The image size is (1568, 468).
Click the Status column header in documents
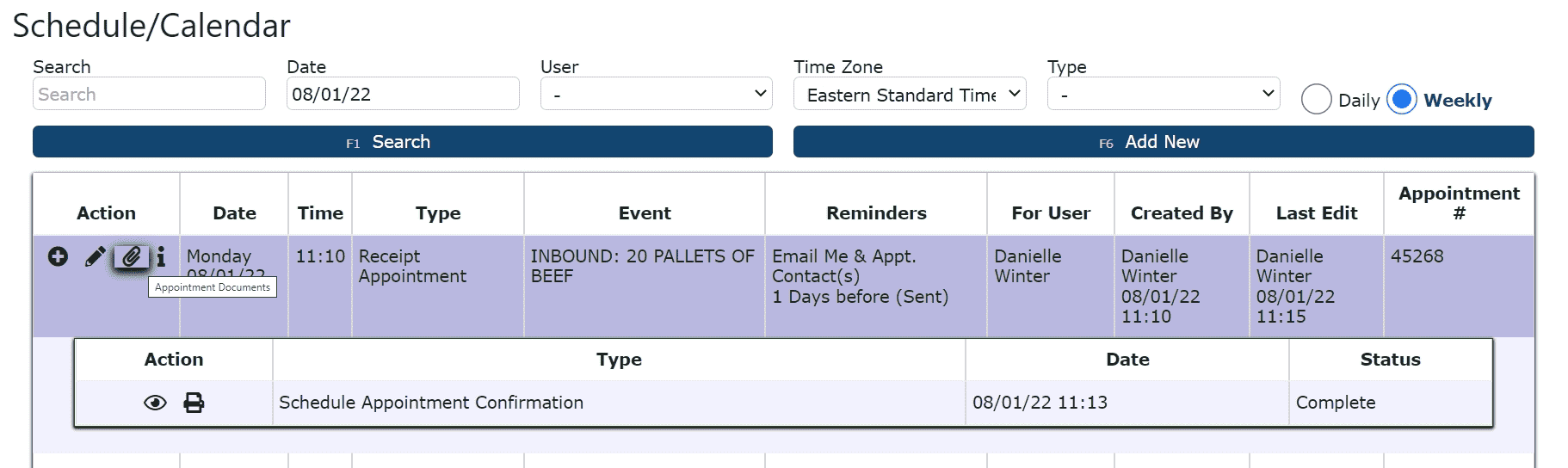(x=1390, y=360)
